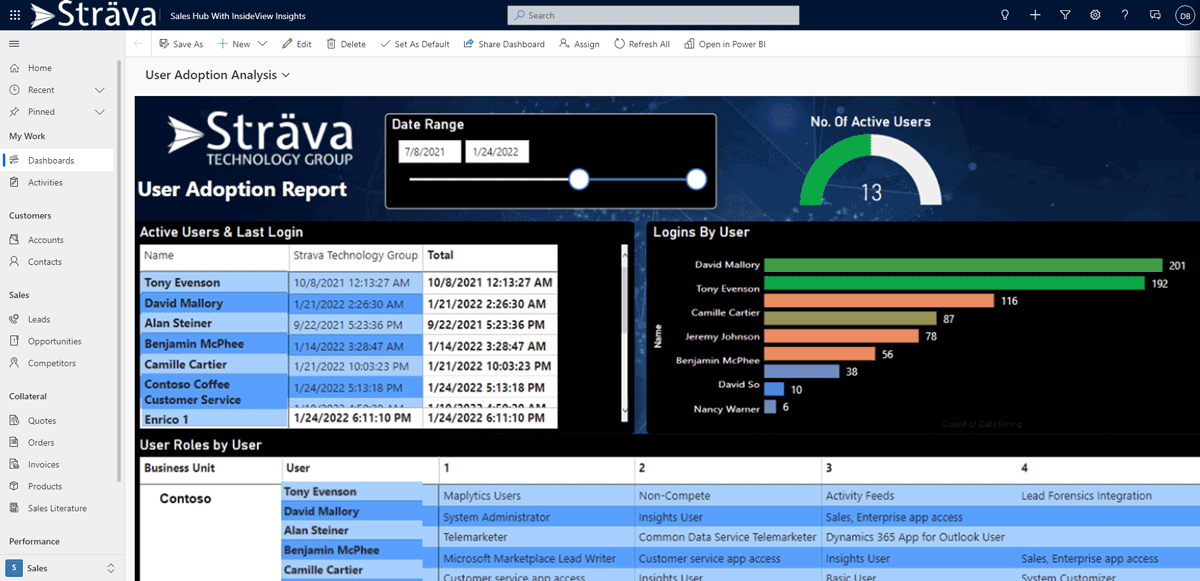Toggle the hamburger site map menu

tap(14, 44)
